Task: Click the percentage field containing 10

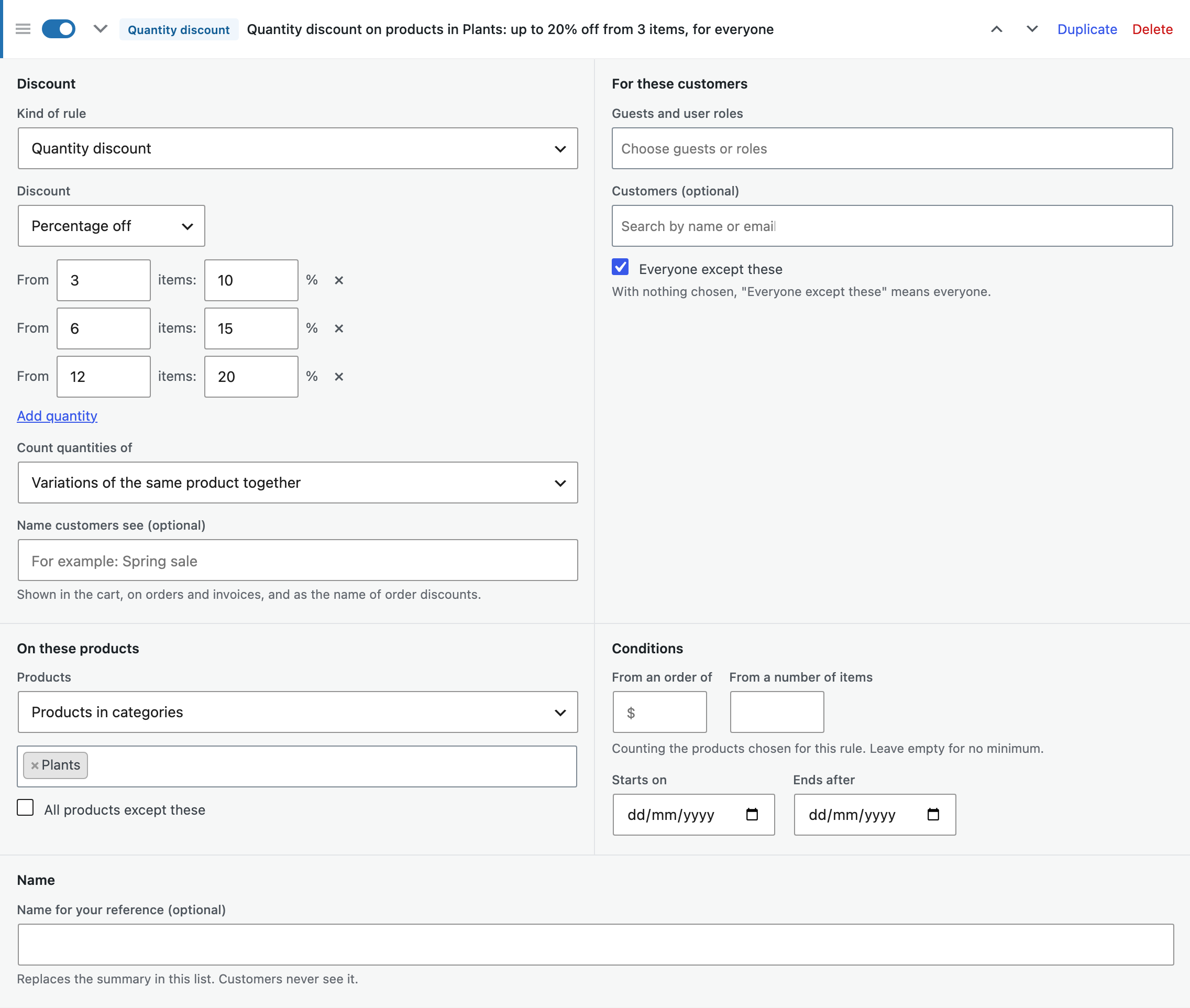Action: [251, 281]
